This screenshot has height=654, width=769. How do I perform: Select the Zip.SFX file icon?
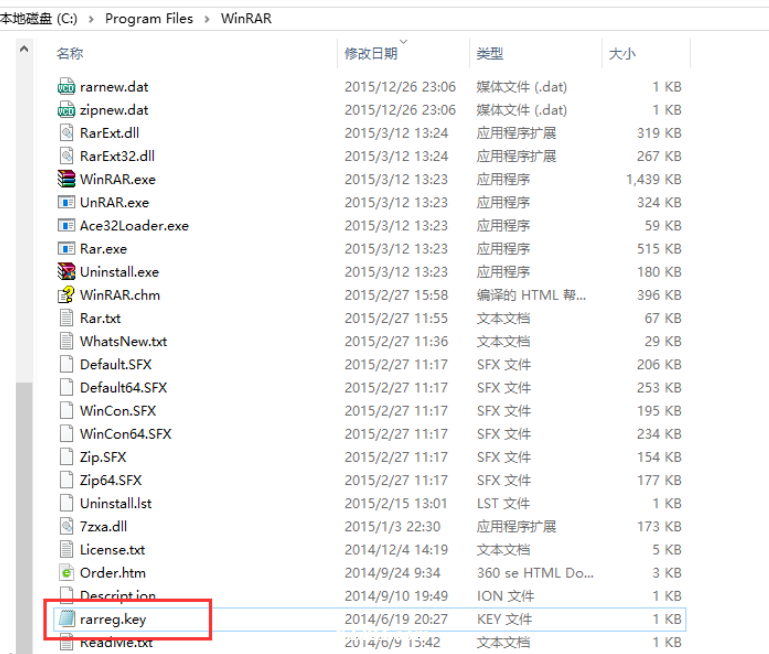tap(66, 457)
